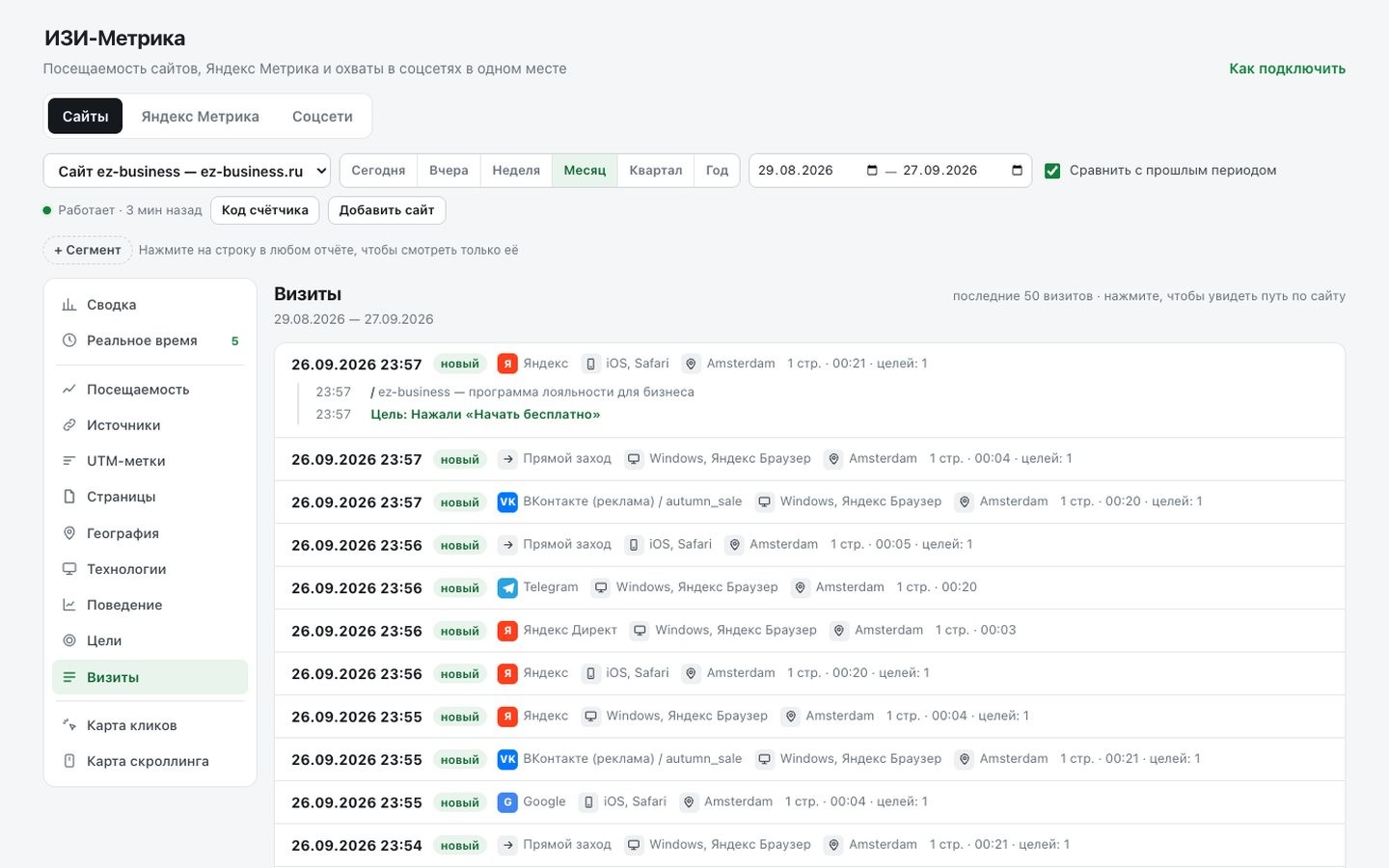This screenshot has height=868, width=1389.
Task: Click the Карта кликов cursor icon
Action: tap(69, 725)
